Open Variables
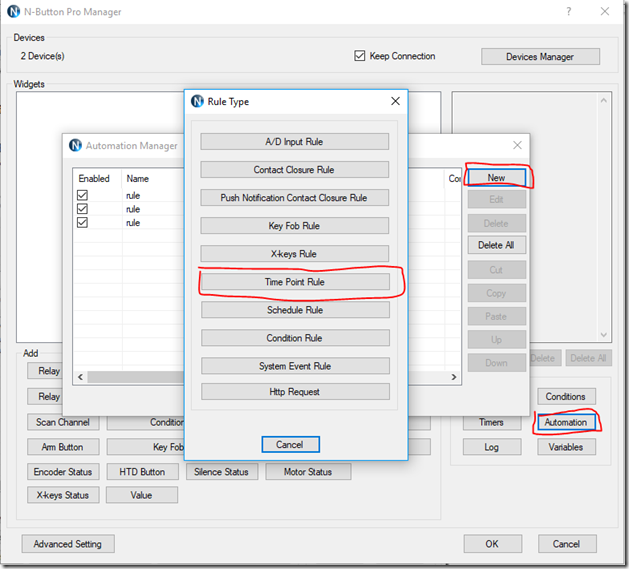Screen dimensions: 629x569 (x=566, y=447)
